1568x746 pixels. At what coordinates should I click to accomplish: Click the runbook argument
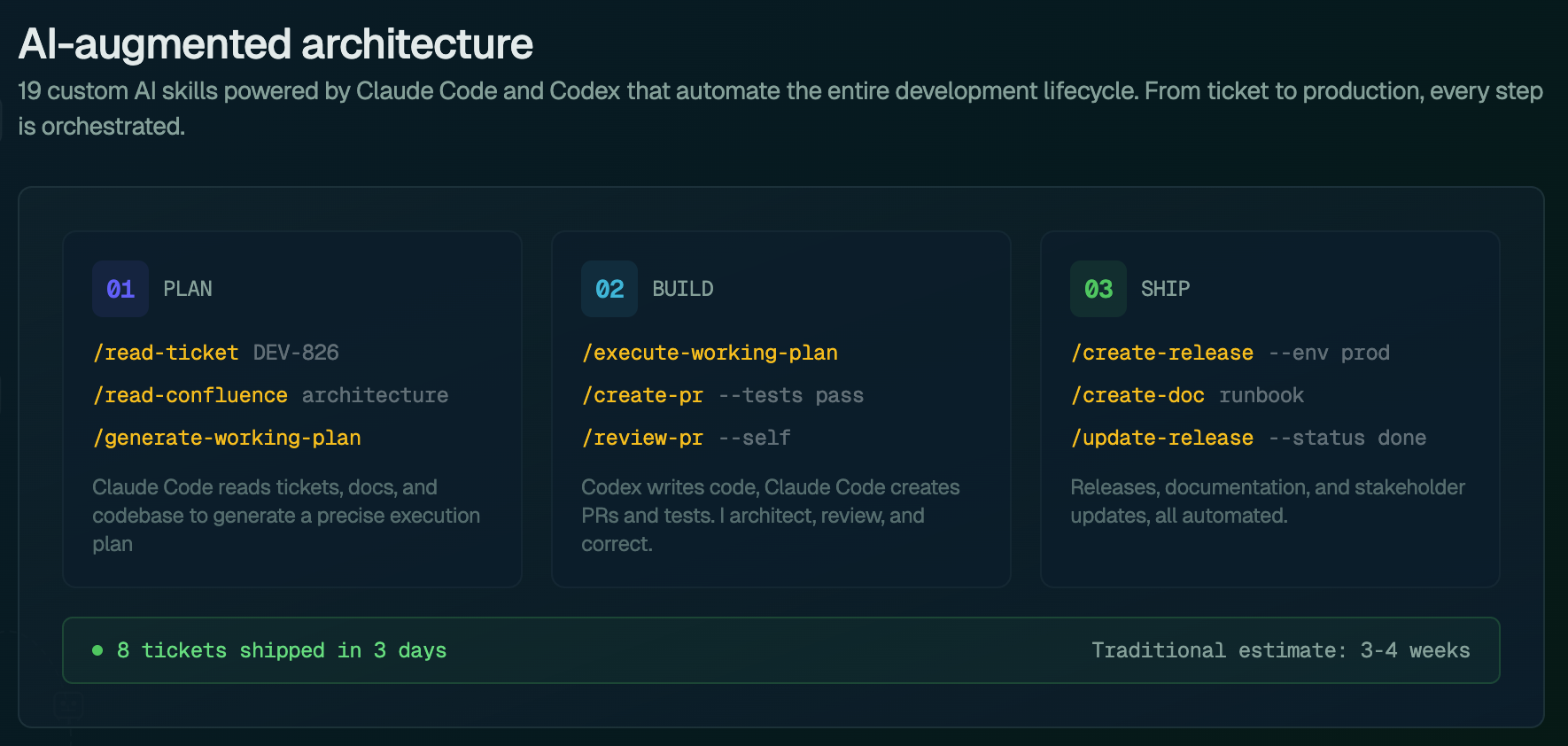(1261, 395)
